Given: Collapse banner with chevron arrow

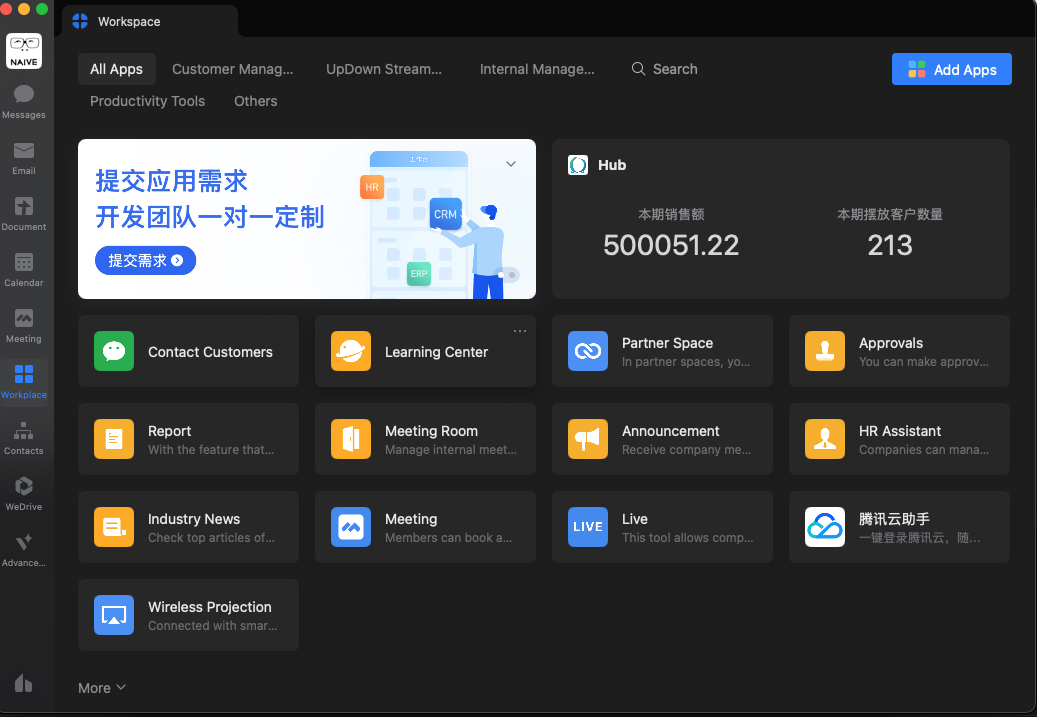Looking at the screenshot, I should [511, 164].
